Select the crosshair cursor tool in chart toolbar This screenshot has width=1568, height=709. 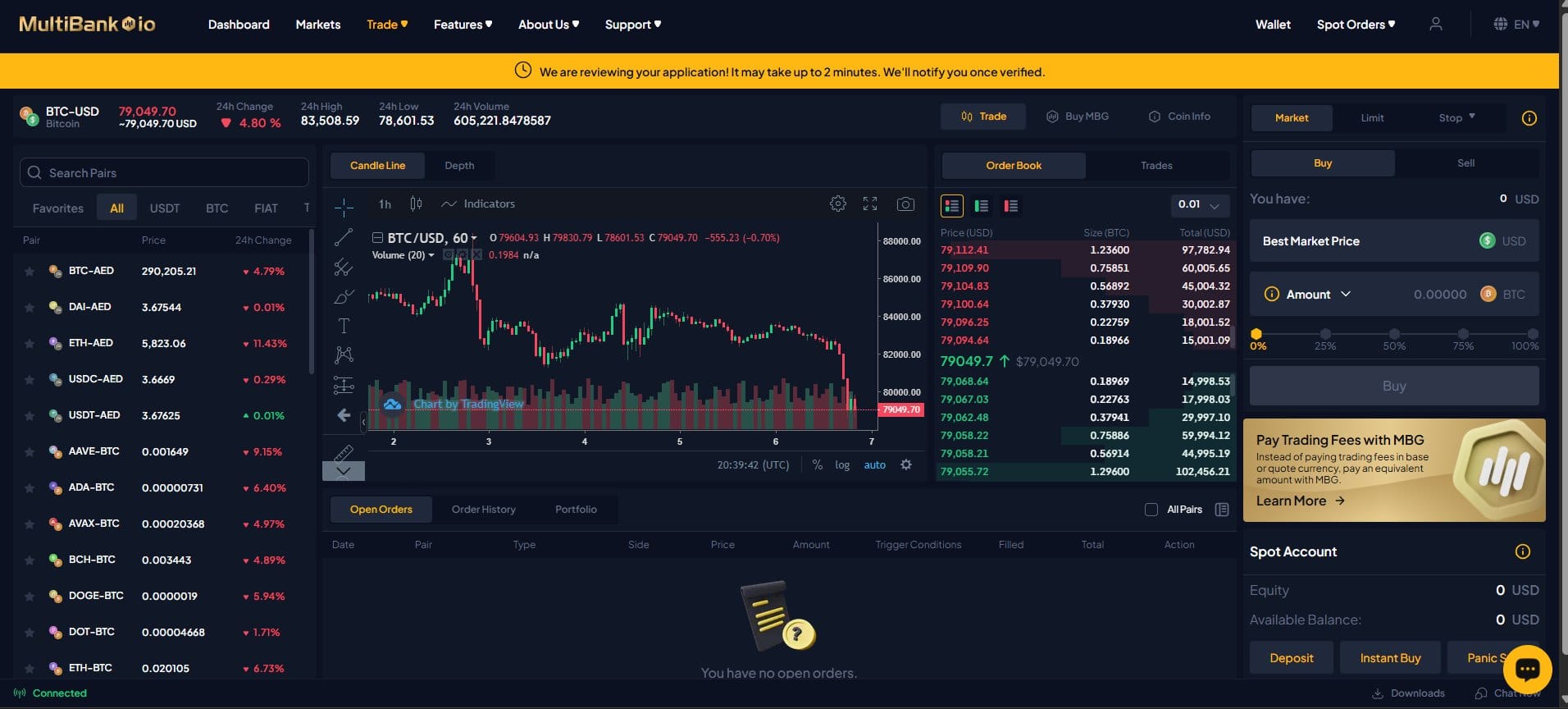tap(344, 207)
